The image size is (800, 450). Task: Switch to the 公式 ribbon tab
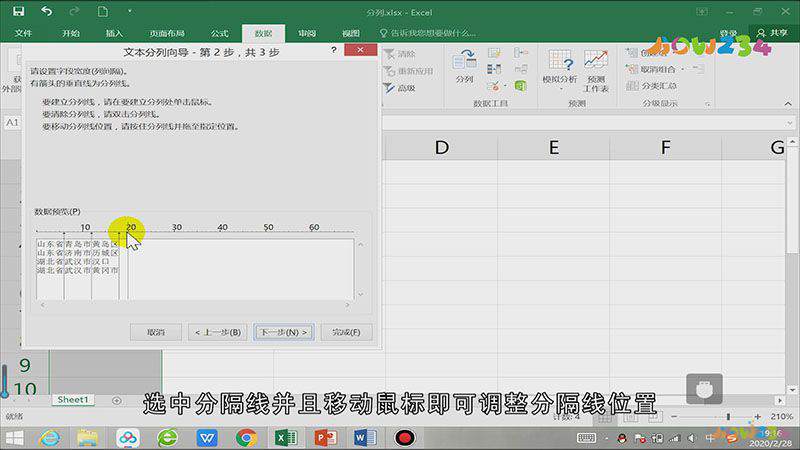click(x=219, y=33)
